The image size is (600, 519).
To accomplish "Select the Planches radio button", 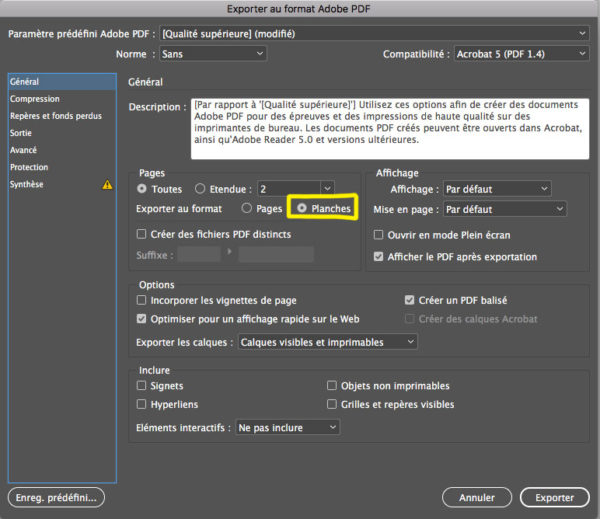I will click(x=300, y=209).
